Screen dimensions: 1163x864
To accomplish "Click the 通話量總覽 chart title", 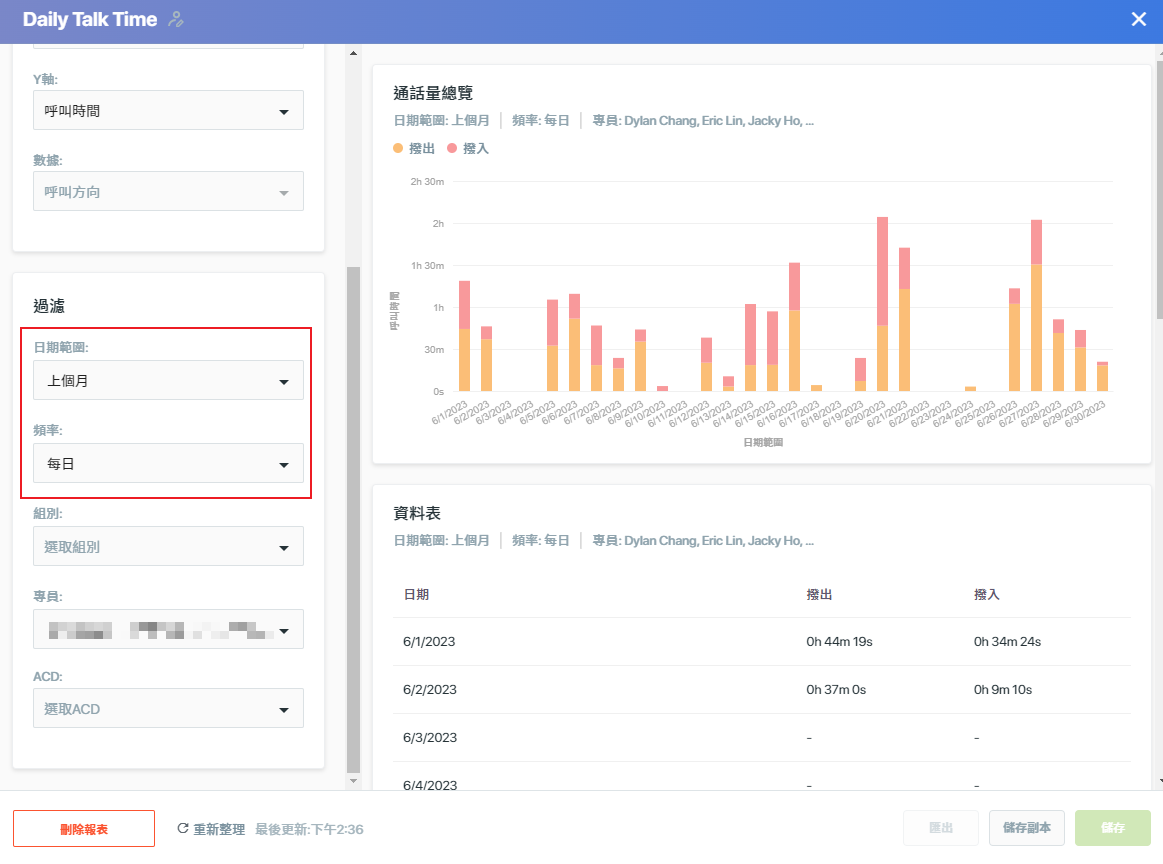I will pos(433,93).
